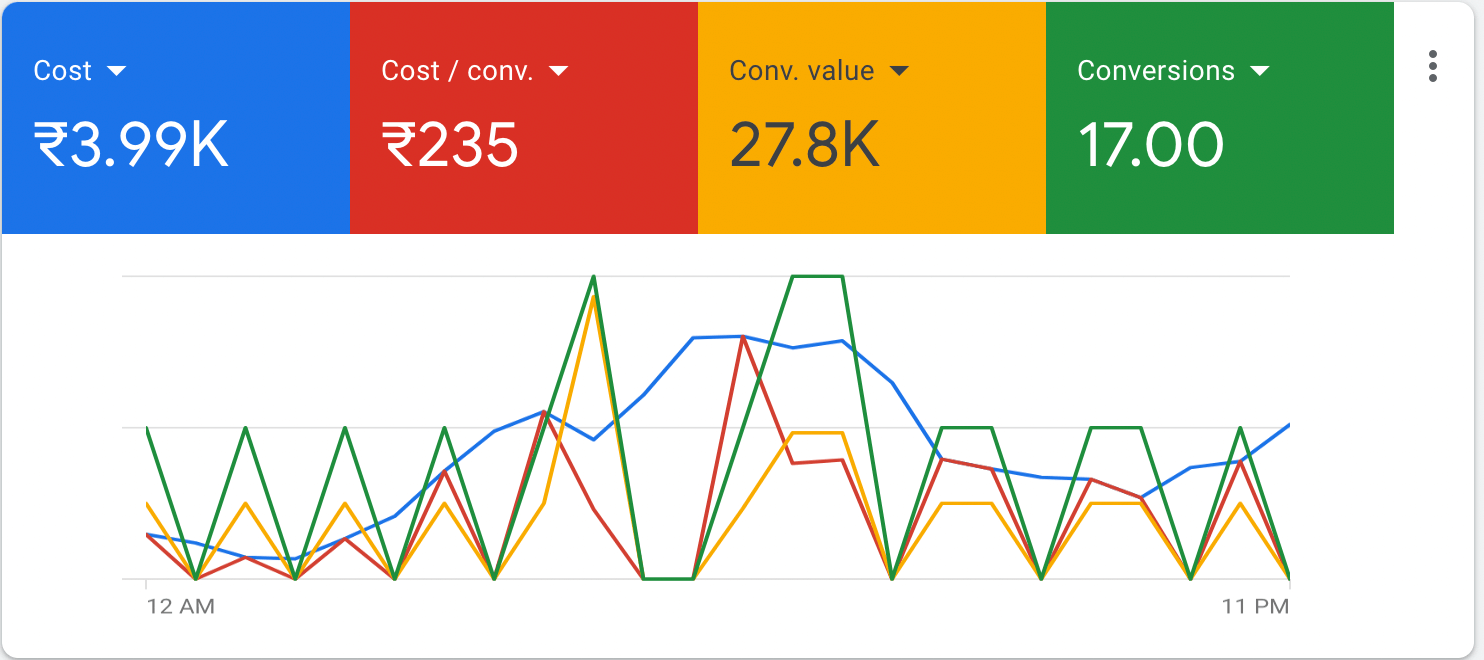1484x660 pixels.
Task: Click the Conv. value dropdown arrow
Action: click(899, 71)
